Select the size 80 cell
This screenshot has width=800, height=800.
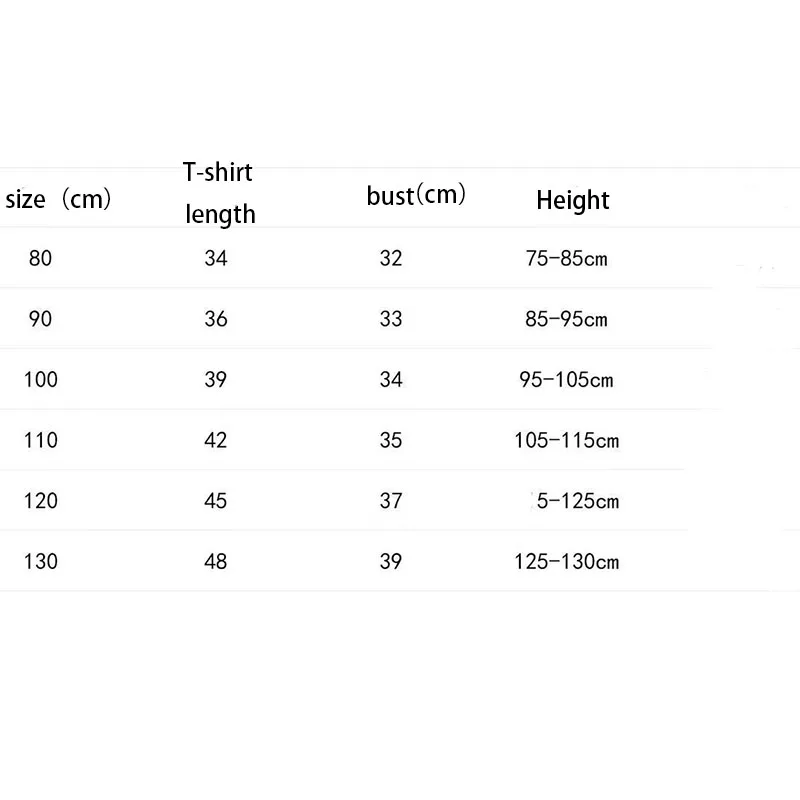click(40, 258)
